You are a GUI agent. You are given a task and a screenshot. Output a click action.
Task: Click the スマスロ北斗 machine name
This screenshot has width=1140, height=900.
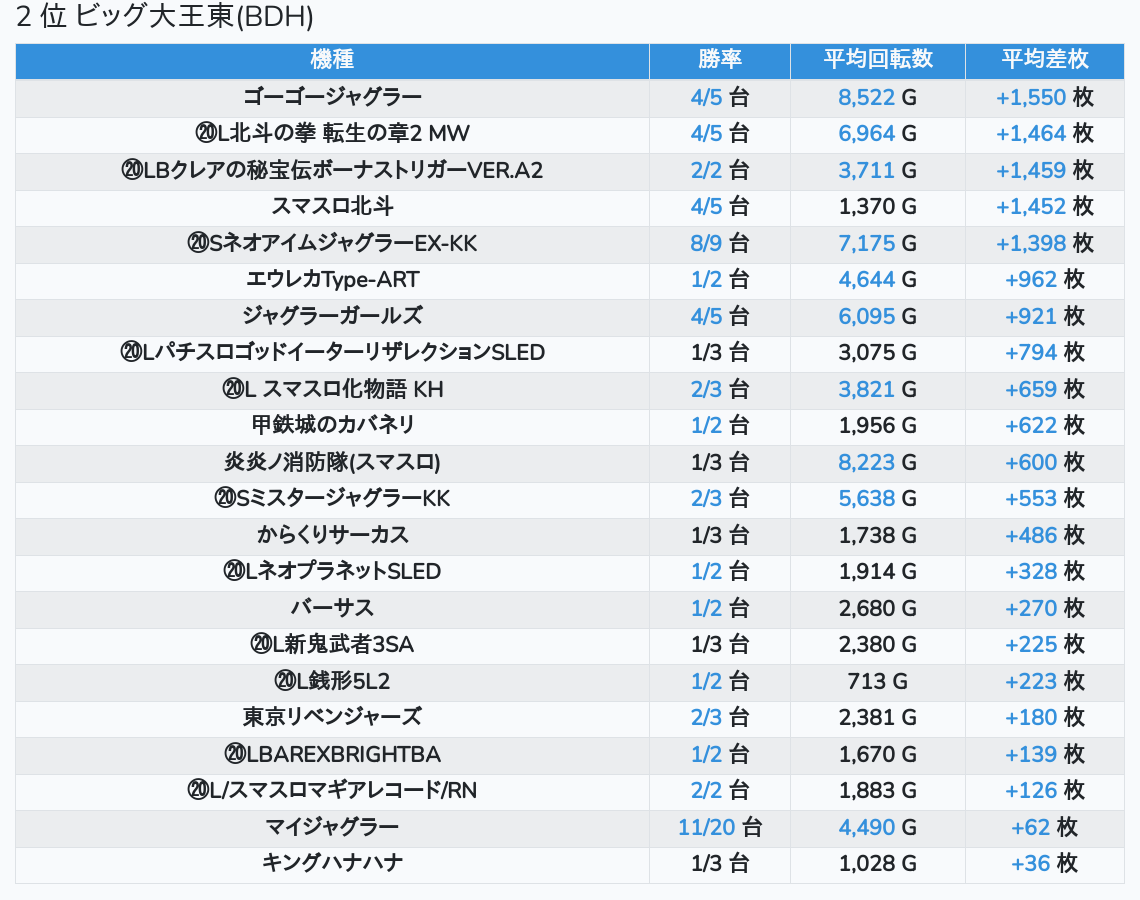pyautogui.click(x=332, y=207)
